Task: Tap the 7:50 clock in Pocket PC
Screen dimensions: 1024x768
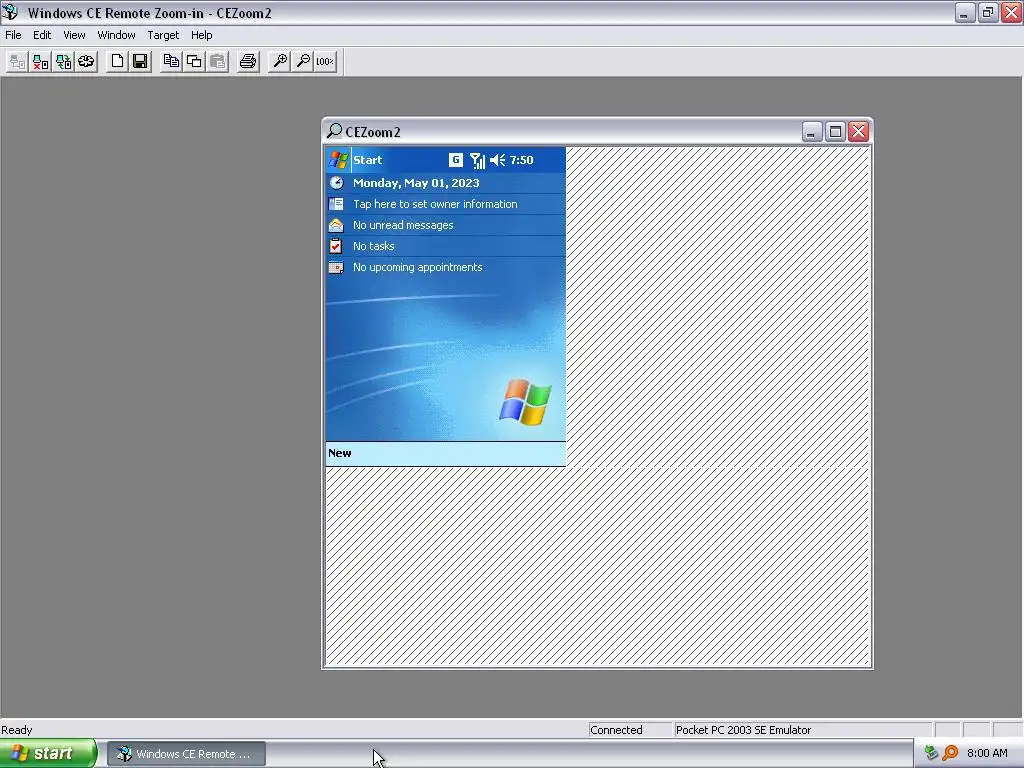Action: click(521, 160)
